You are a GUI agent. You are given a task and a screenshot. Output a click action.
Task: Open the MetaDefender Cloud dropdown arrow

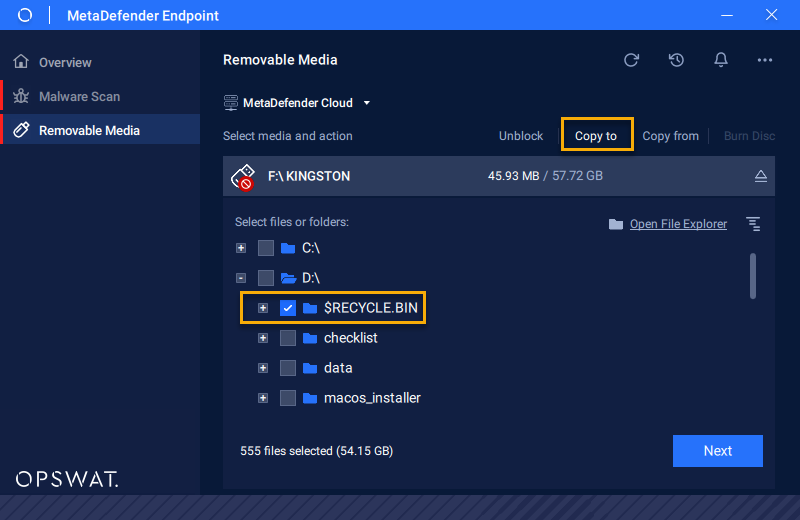point(367,103)
